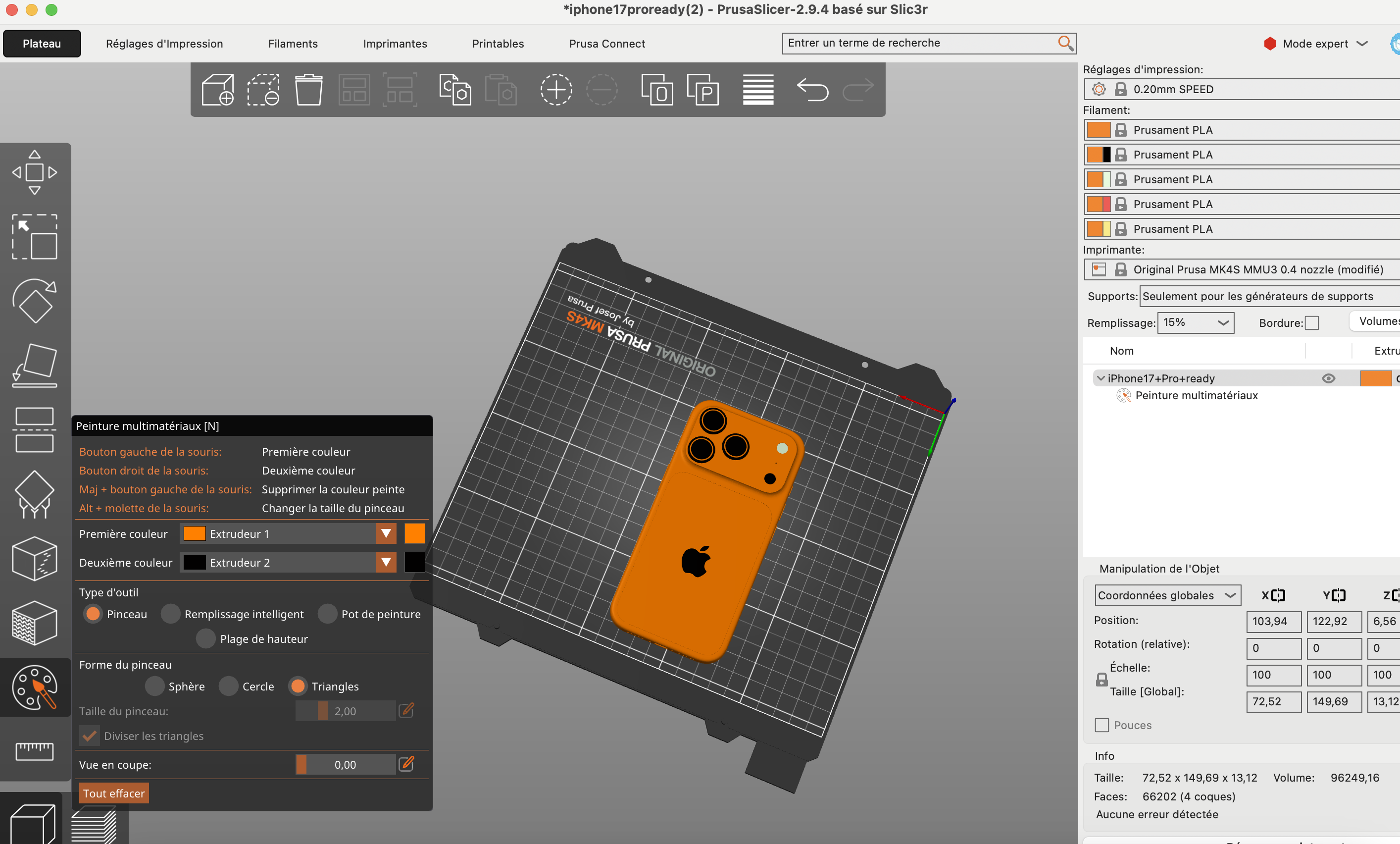This screenshot has width=1400, height=844.
Task: Collapse the iPhone17+Pro+ready tree item
Action: pyautogui.click(x=1101, y=378)
